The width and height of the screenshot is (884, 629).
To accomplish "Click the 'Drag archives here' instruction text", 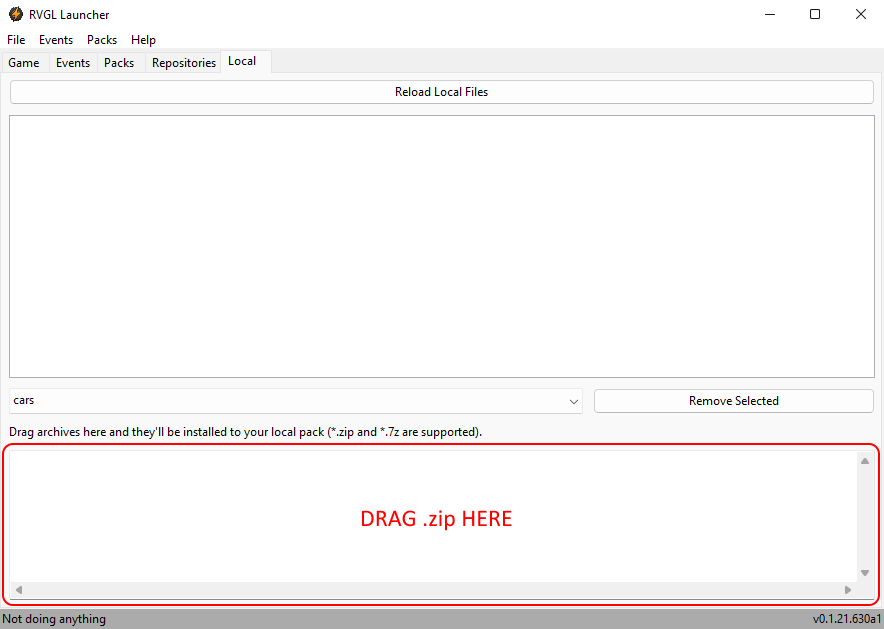I will pyautogui.click(x=245, y=432).
